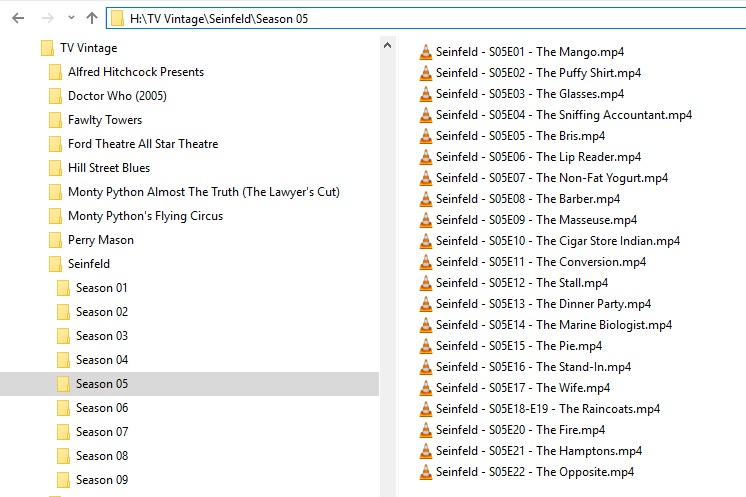746x497 pixels.
Task: Go back with the Back arrow
Action: click(18, 18)
